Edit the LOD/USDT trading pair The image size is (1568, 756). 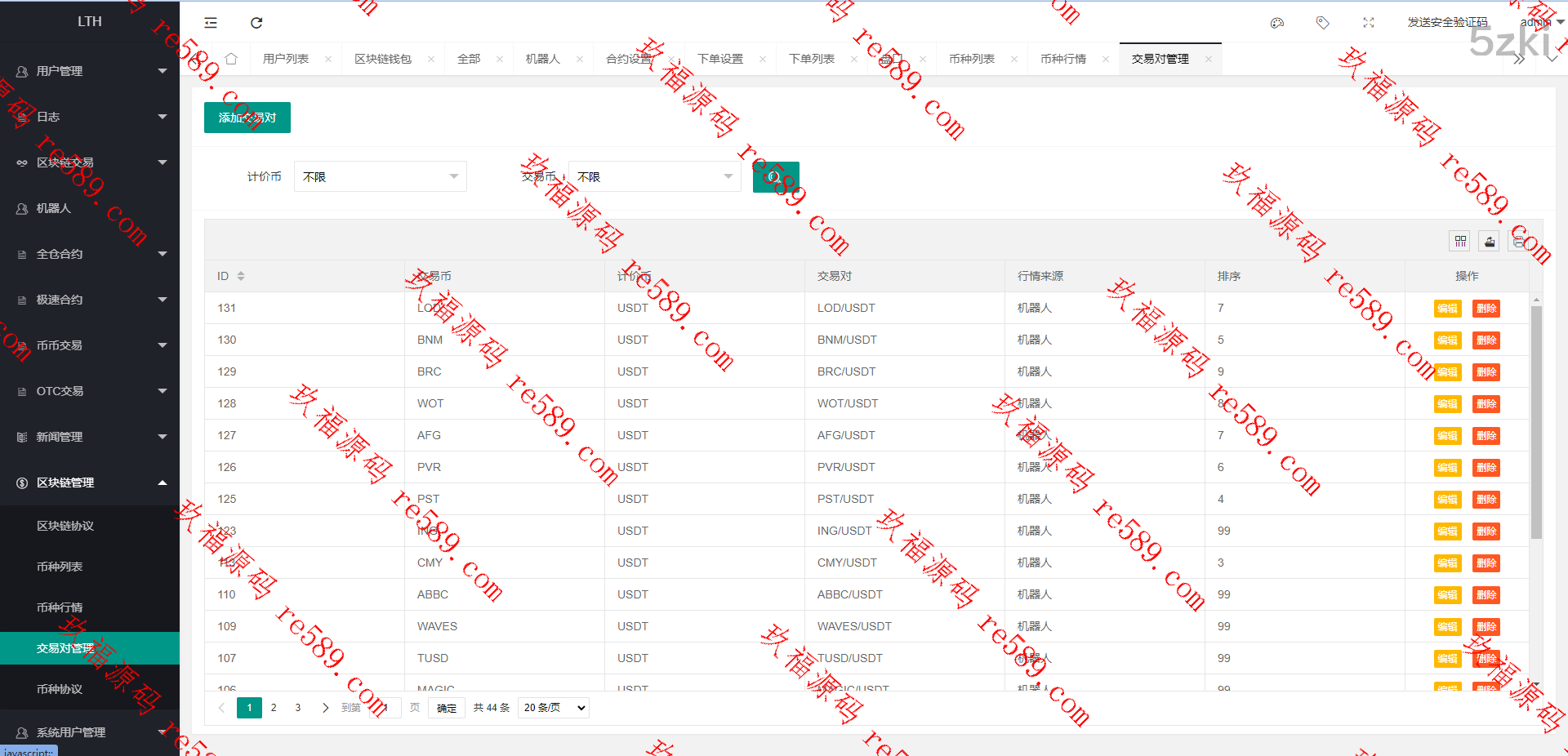click(1447, 309)
